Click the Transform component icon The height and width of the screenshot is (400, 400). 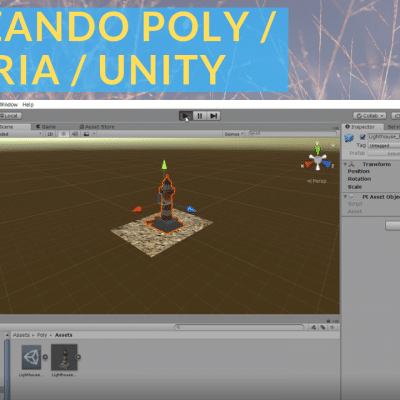[x=351, y=164]
